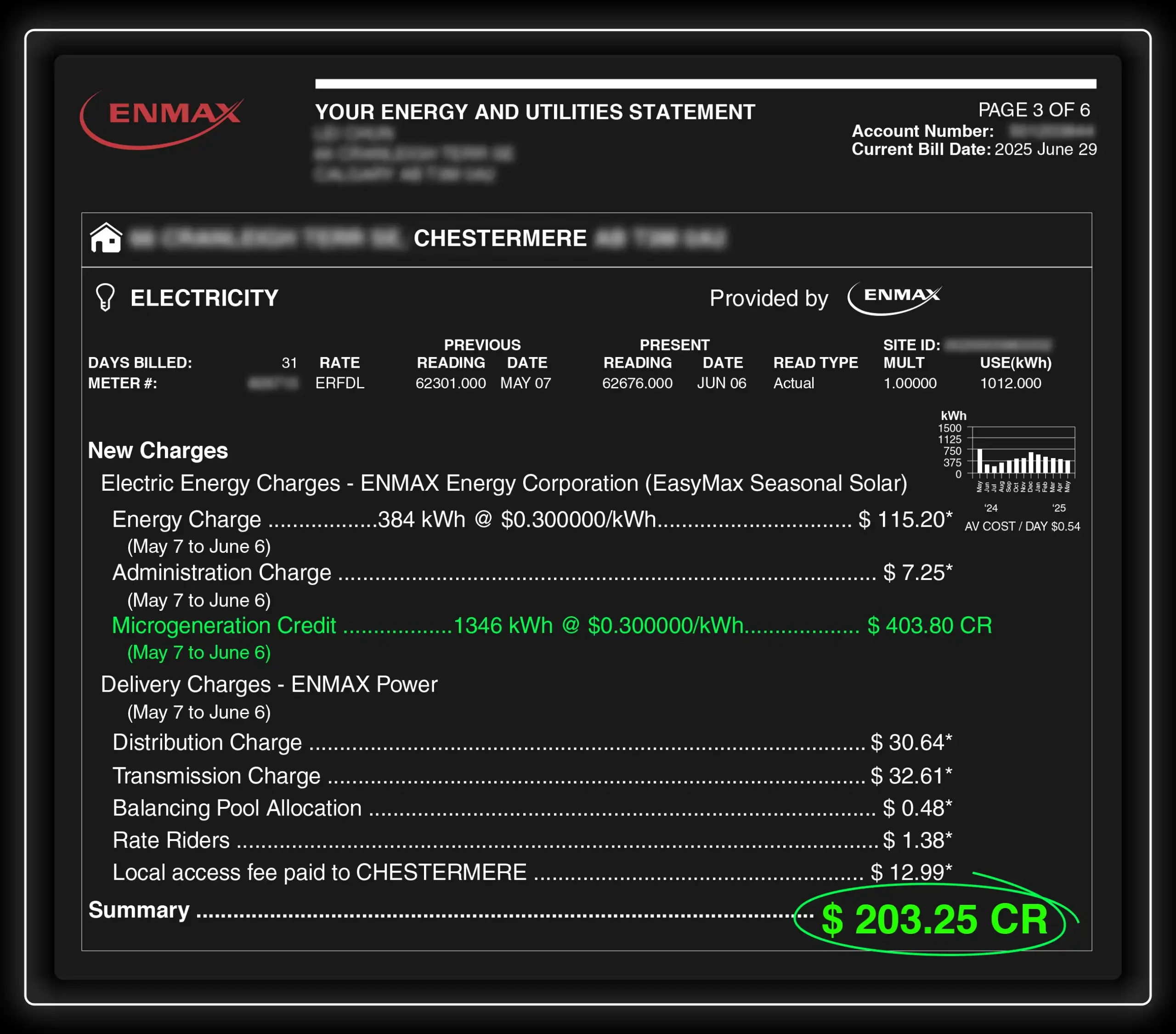The width and height of the screenshot is (1176, 1034).
Task: Click the Distribution Charge amount $30.64
Action: 911,742
